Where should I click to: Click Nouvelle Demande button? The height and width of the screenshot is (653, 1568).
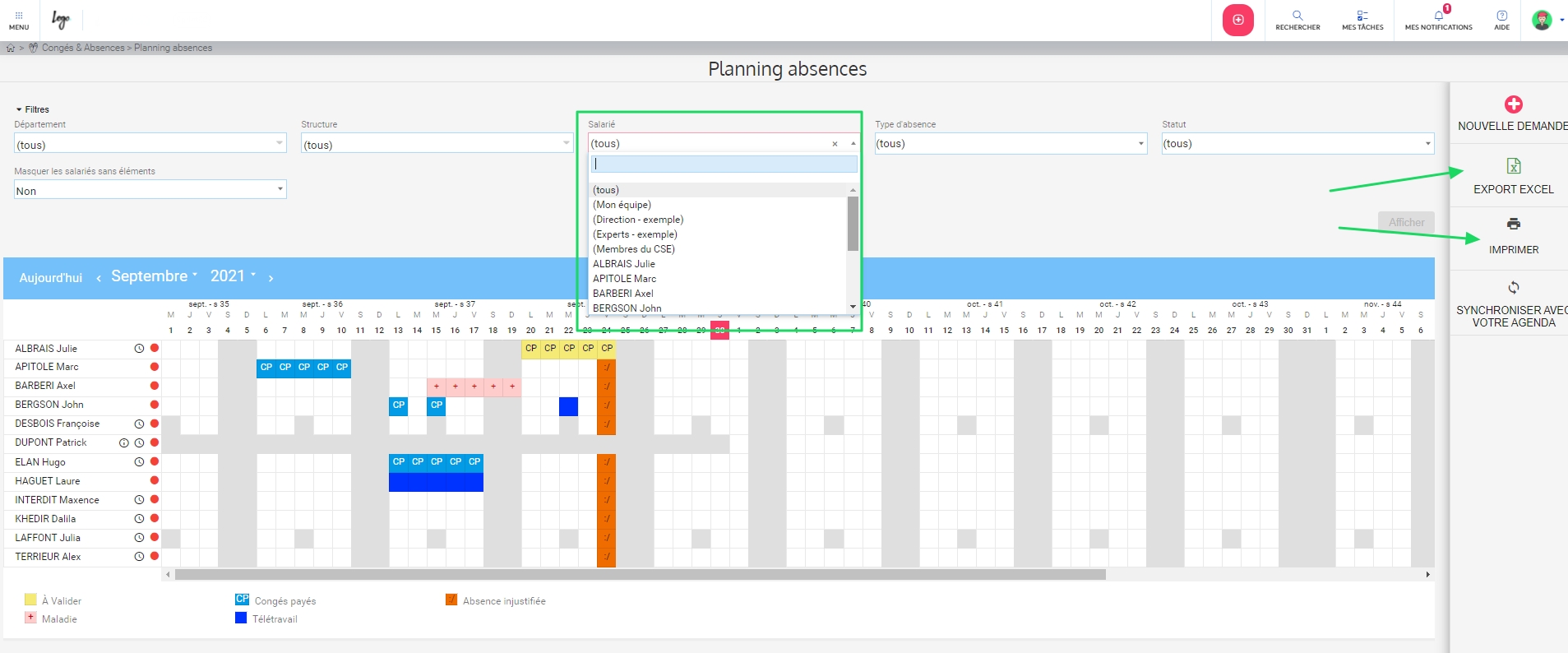(1512, 113)
